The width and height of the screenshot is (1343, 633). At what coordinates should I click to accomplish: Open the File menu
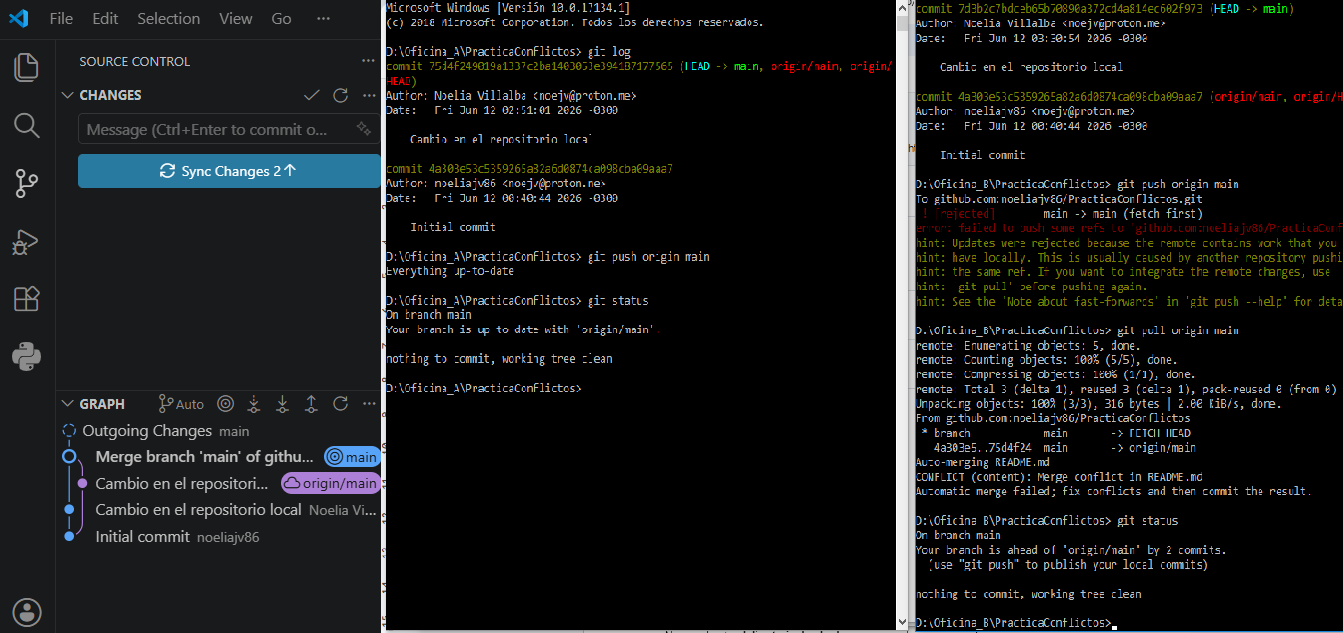coord(61,18)
